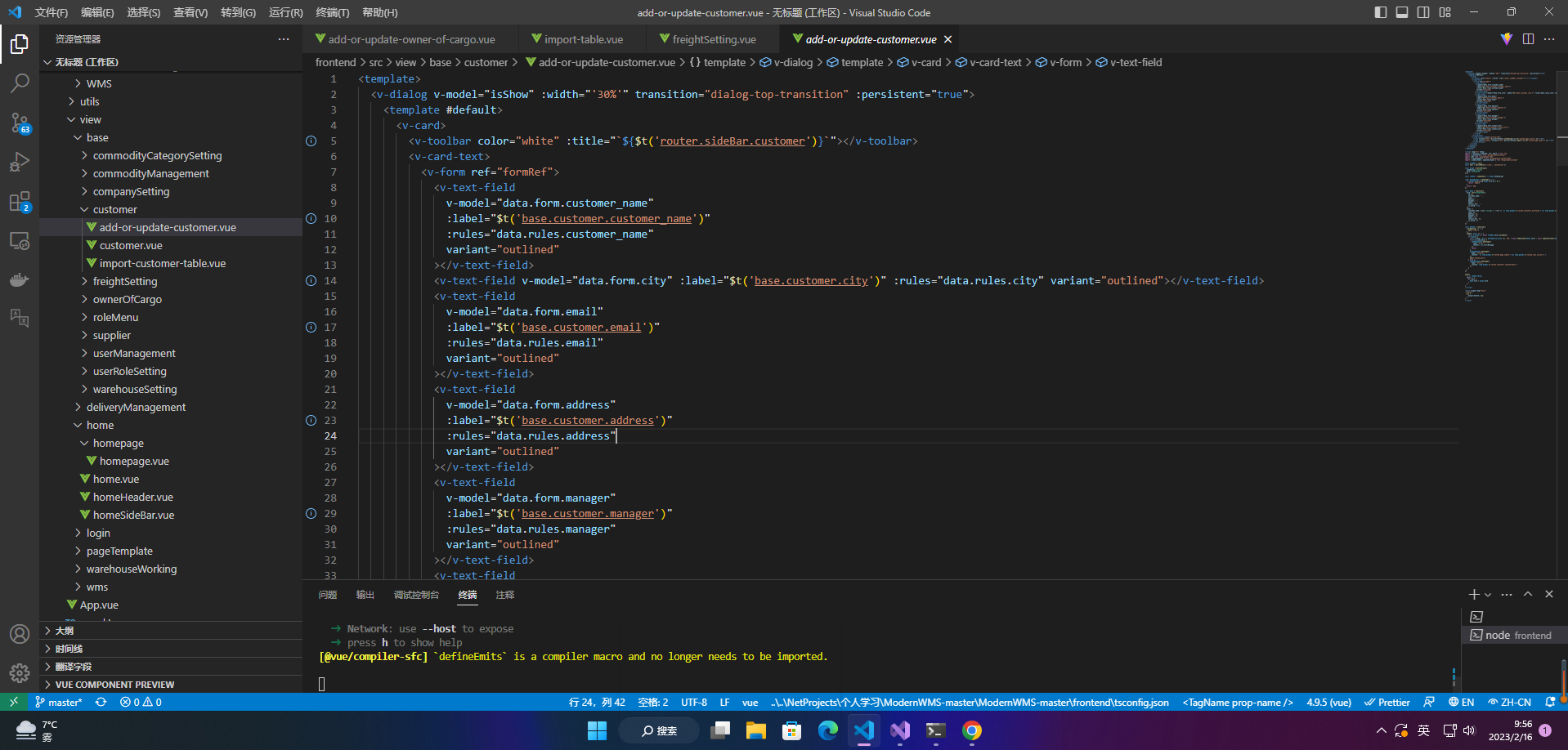Open import-customer-table.vue file
This screenshot has width=1568, height=750.
coord(170,263)
